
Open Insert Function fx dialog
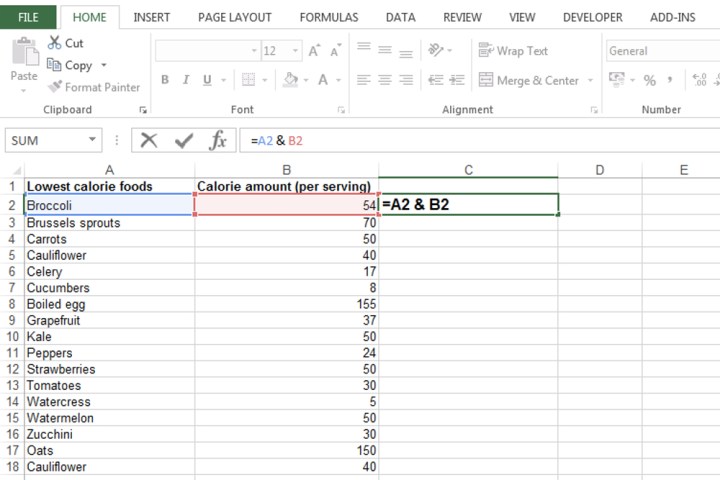(217, 141)
